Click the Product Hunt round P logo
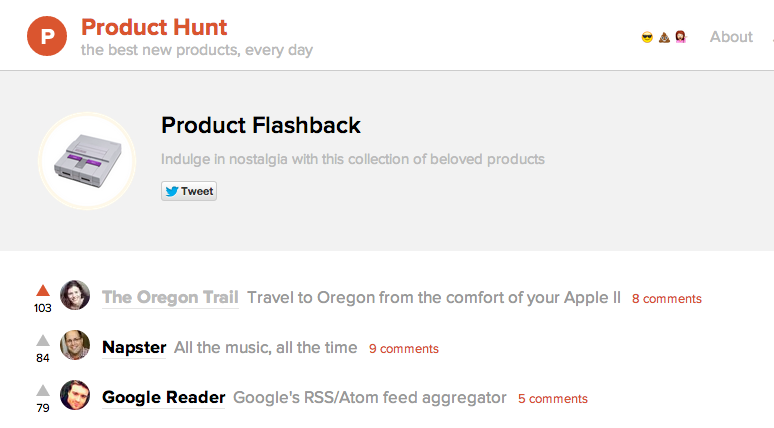The height and width of the screenshot is (428, 774). (47, 36)
